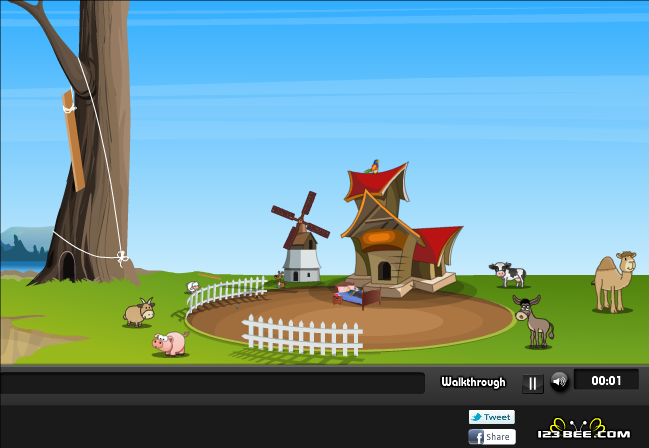Click the distant blue mountains by water
649x448 pixels.
tap(26, 243)
